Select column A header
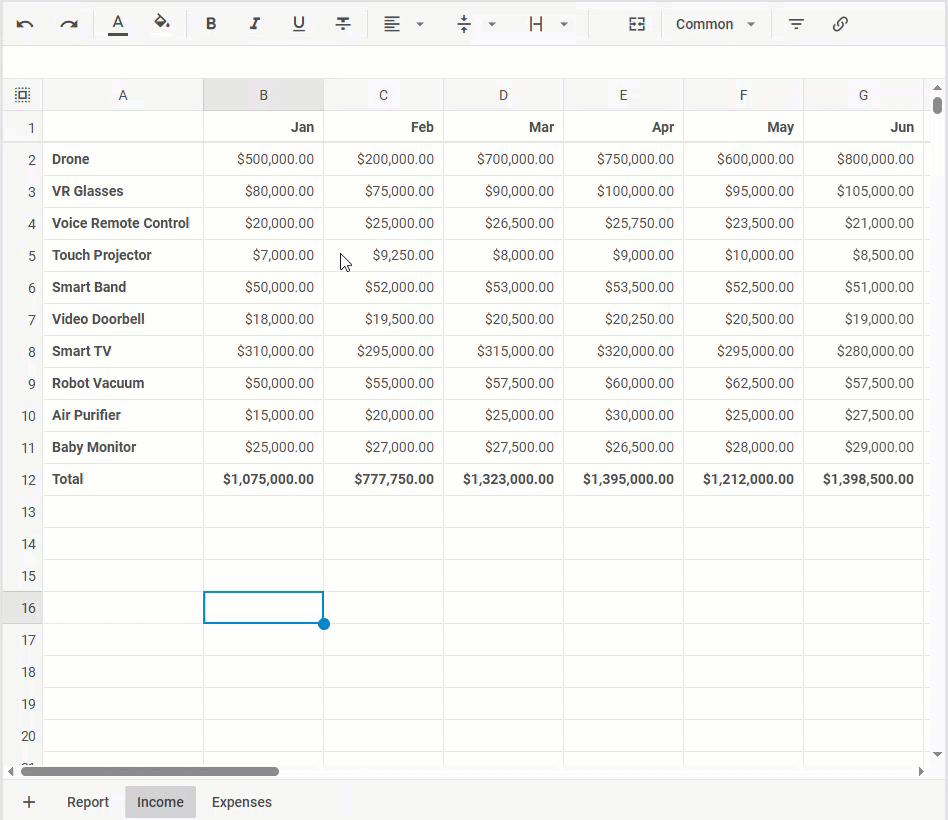This screenshot has height=820, width=948. [123, 95]
